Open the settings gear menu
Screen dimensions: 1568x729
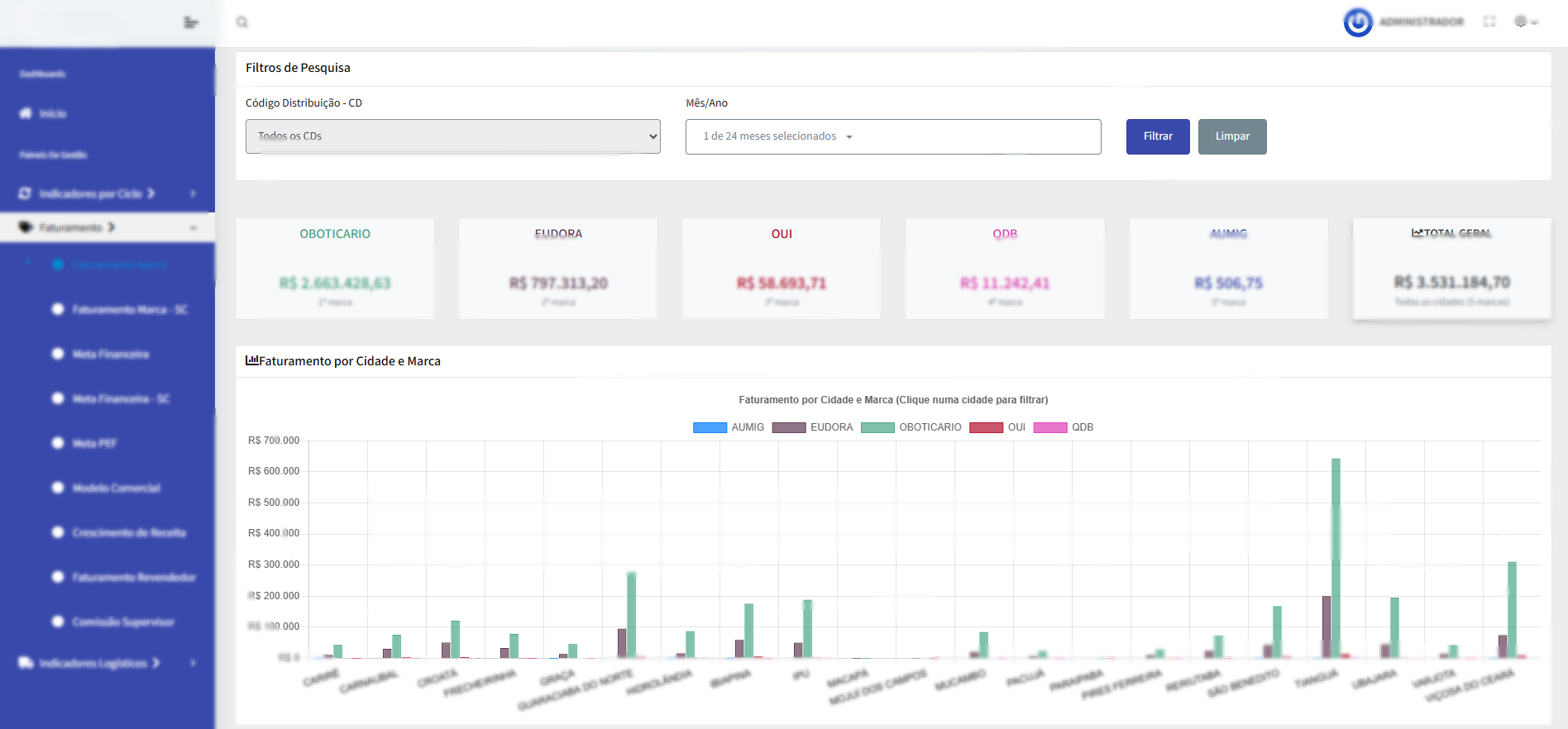(1526, 21)
